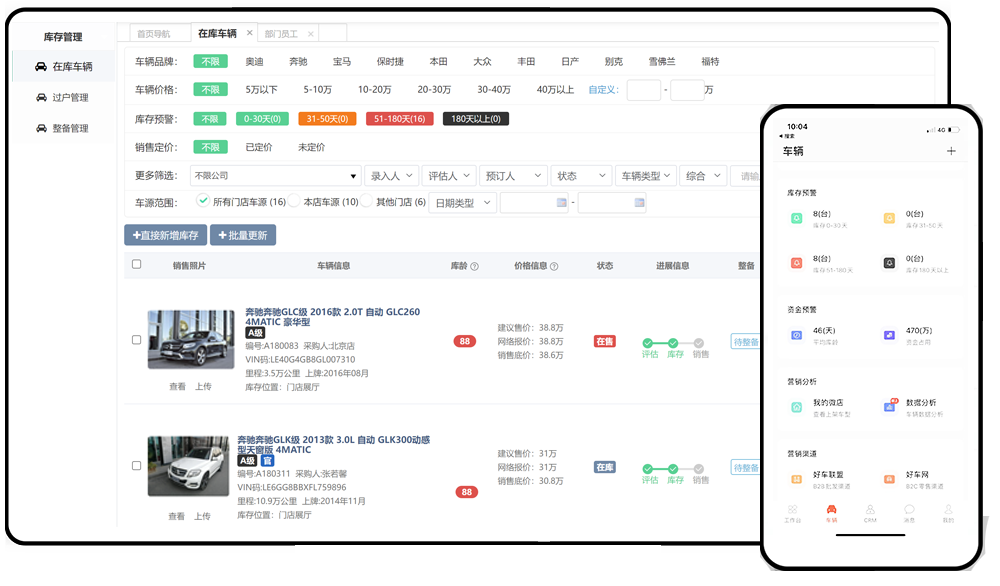1000x586 pixels.
Task: Switch to the 首页导航 tab
Action: point(154,34)
